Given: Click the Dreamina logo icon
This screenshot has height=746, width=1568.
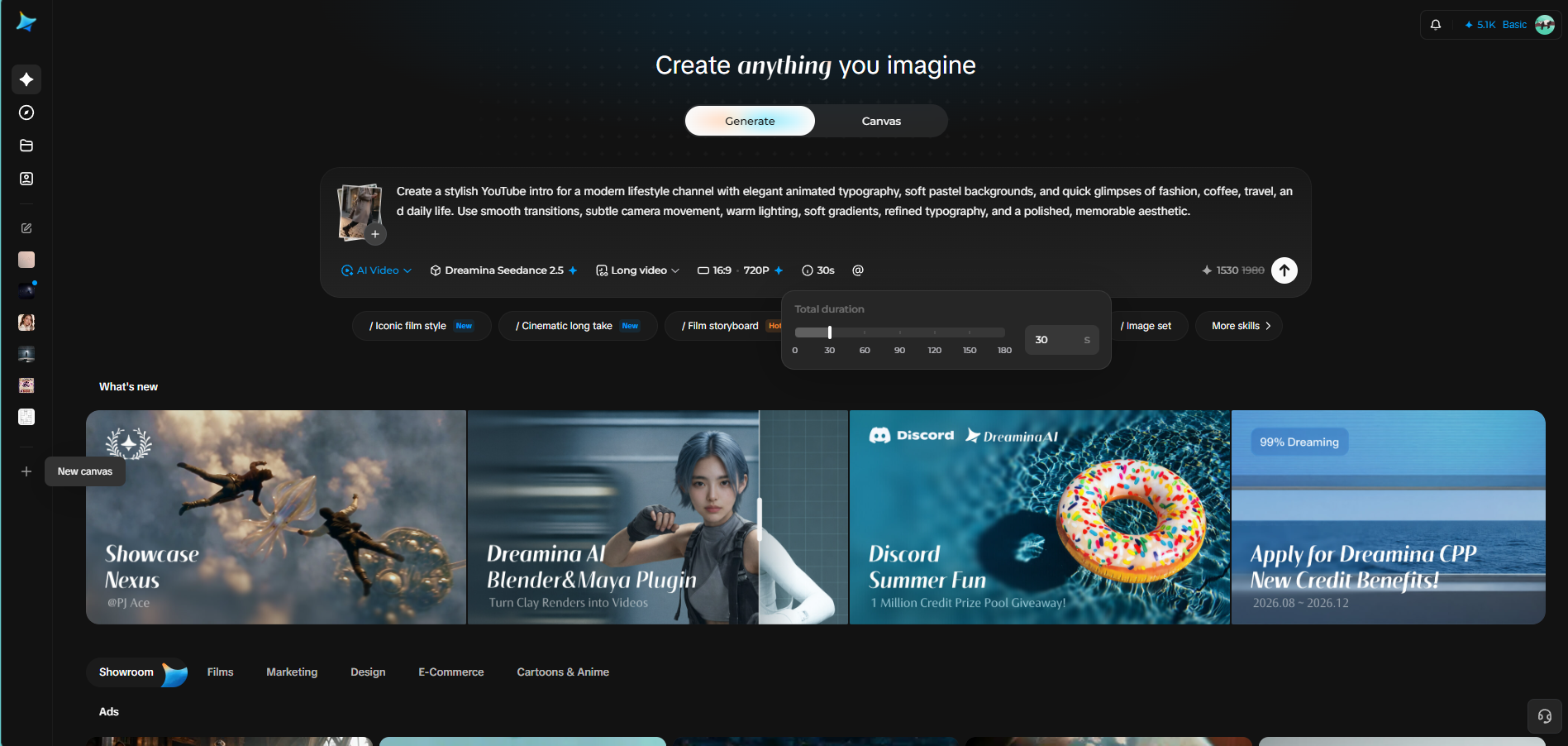Looking at the screenshot, I should point(26,22).
